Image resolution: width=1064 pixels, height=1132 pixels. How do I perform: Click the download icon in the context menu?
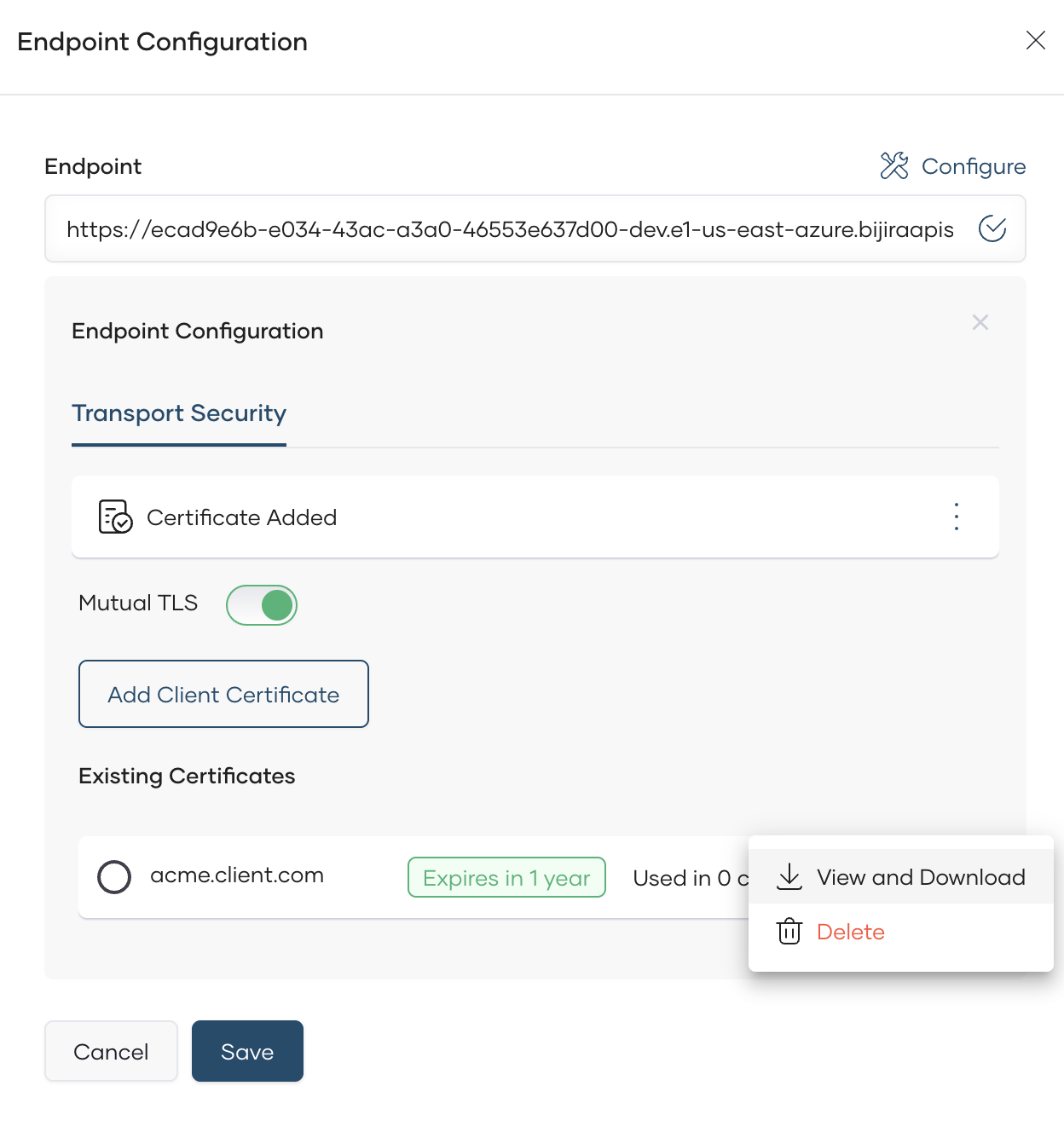click(x=789, y=876)
